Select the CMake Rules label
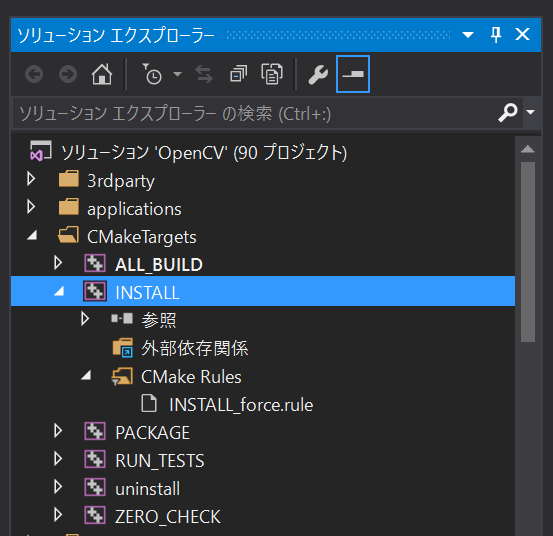 coord(192,377)
